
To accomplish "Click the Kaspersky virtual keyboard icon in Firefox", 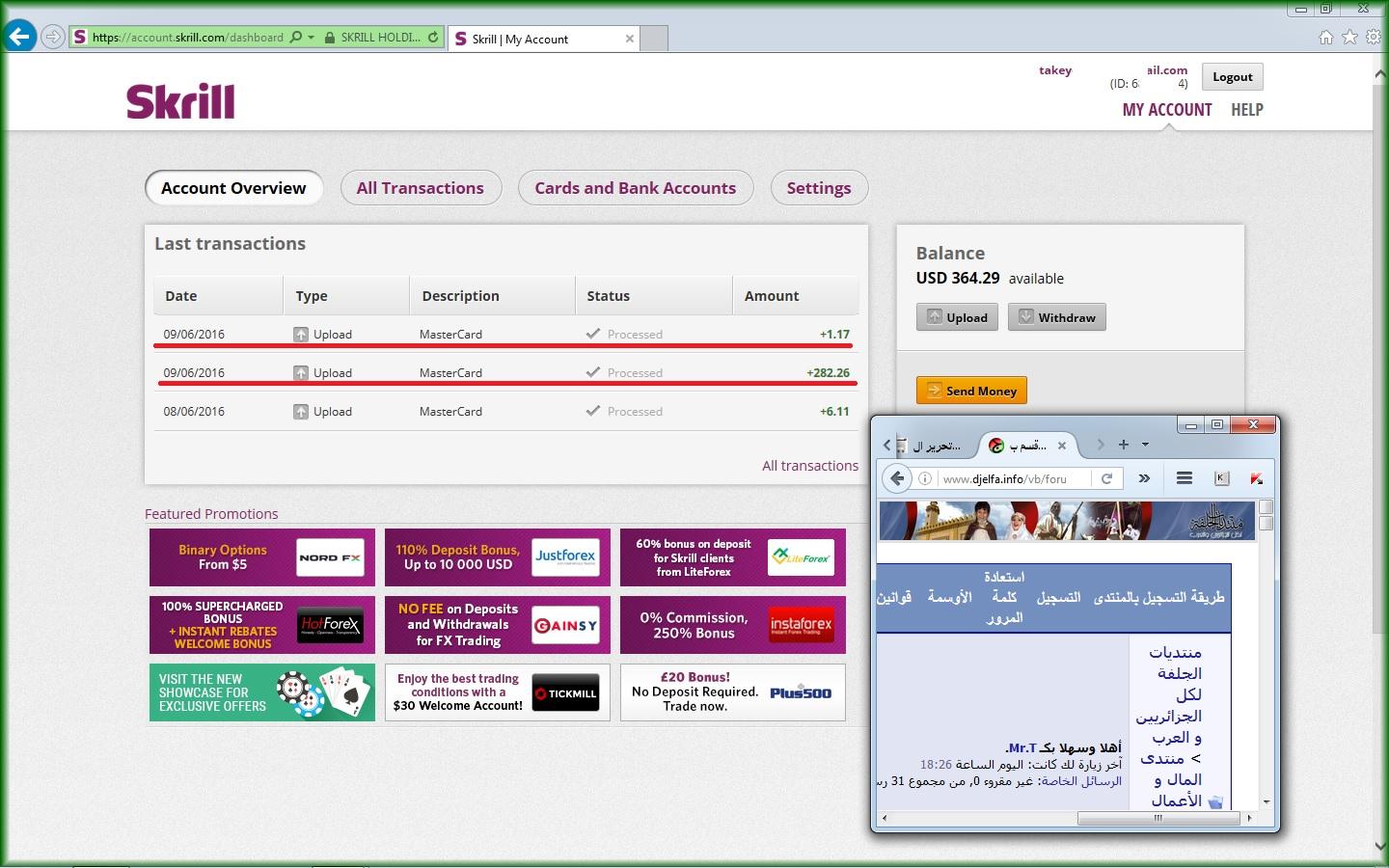I will coord(1221,478).
